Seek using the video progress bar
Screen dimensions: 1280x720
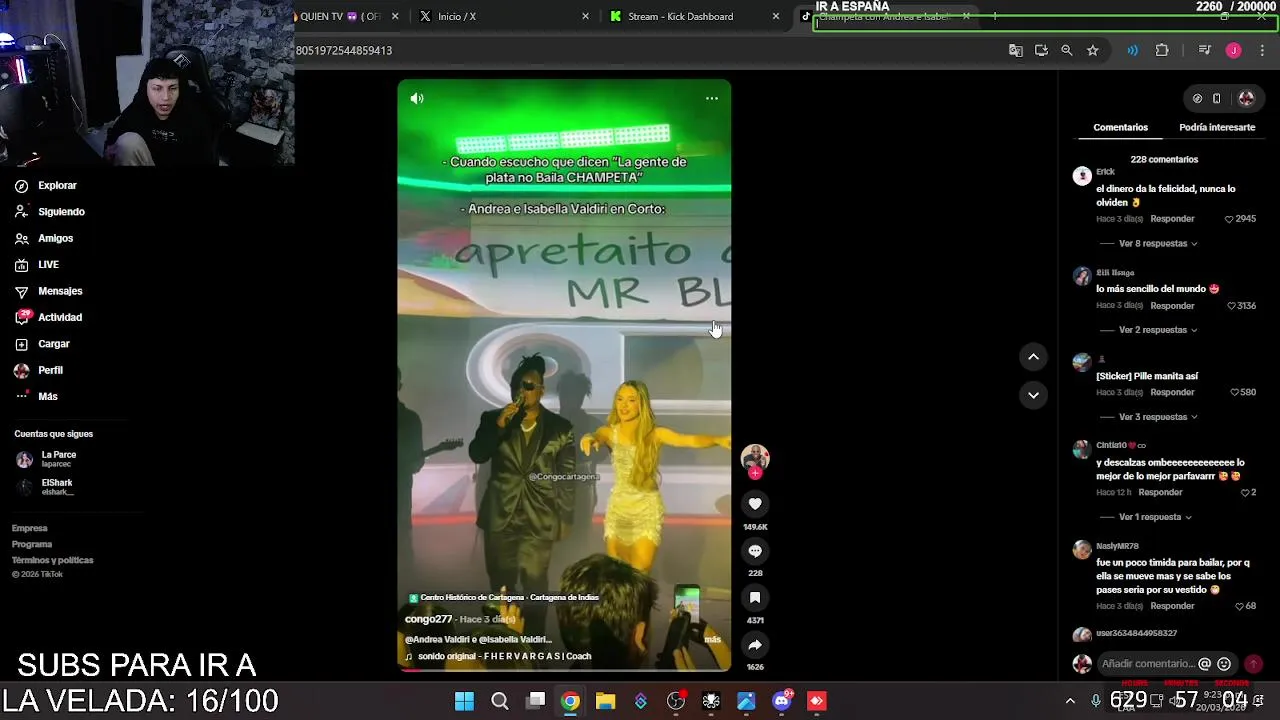tap(564, 670)
